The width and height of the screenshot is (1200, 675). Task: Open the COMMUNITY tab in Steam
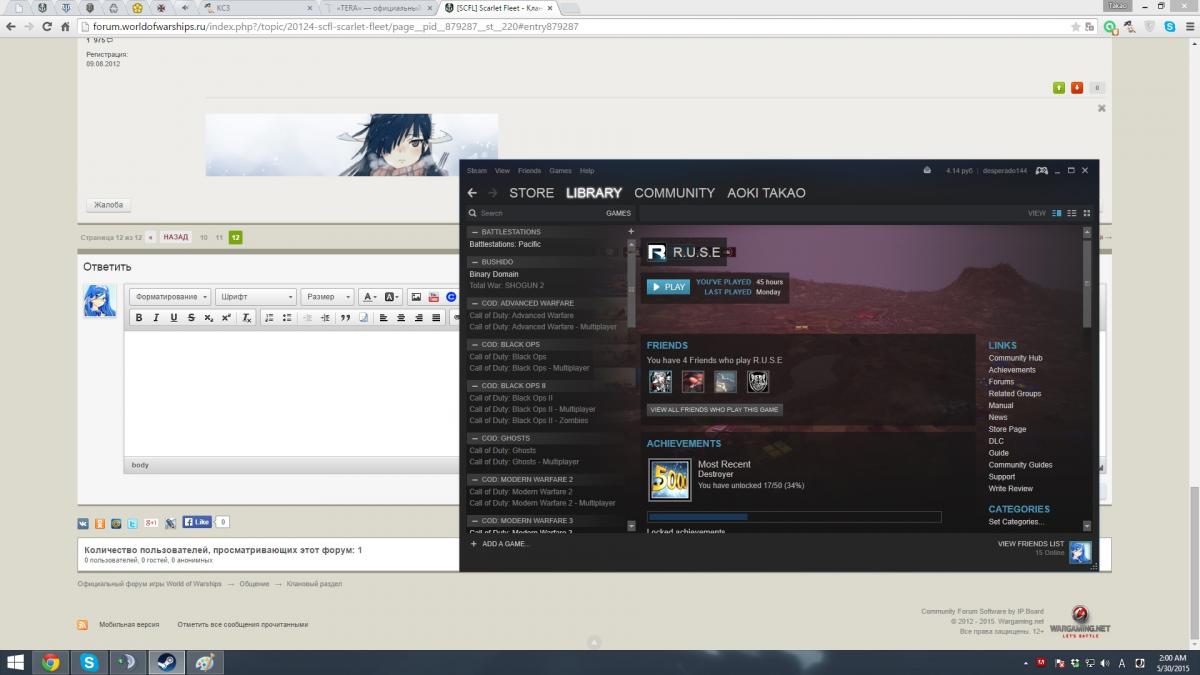[674, 193]
